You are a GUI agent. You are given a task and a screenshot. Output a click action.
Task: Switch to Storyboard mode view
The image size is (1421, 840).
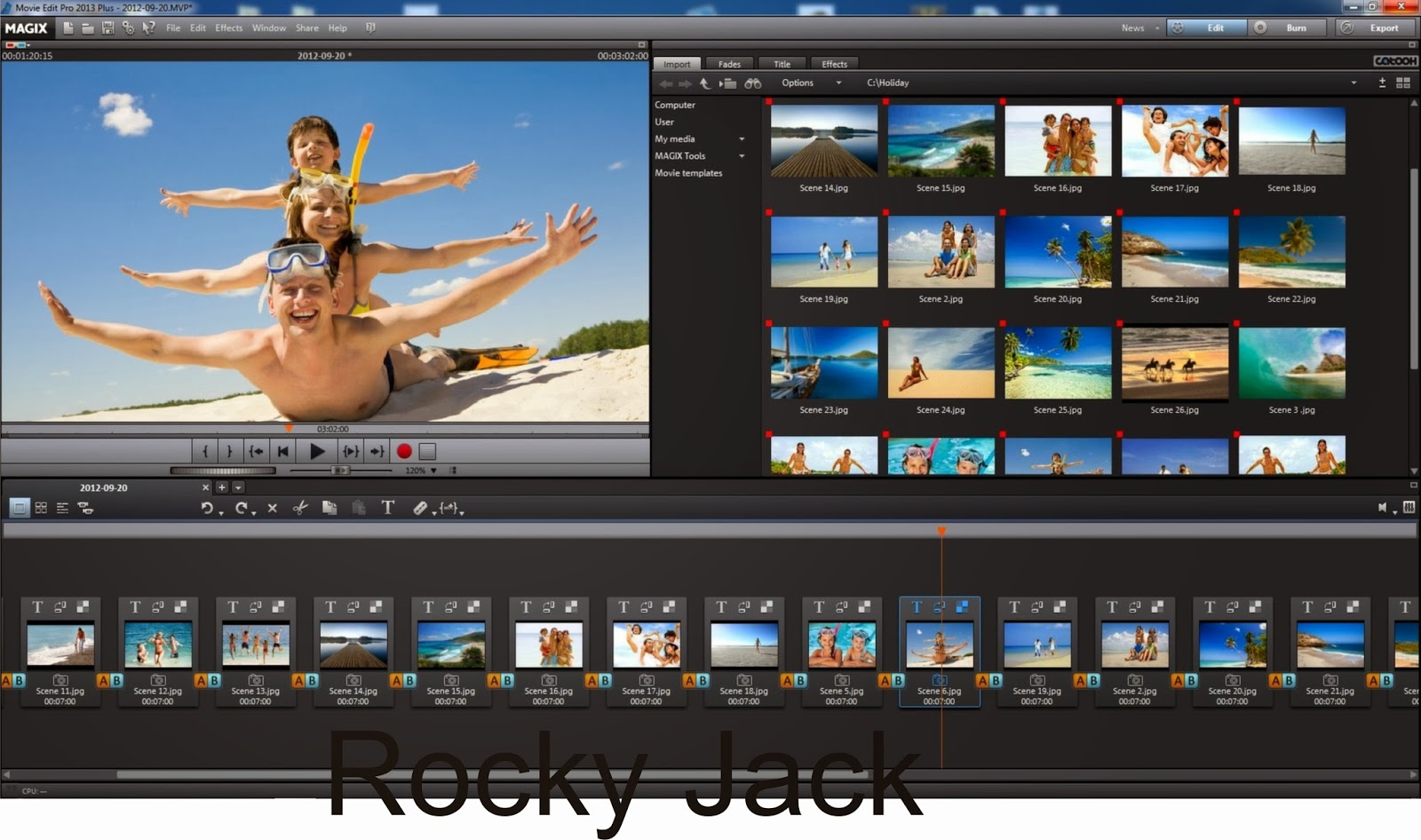pos(19,507)
